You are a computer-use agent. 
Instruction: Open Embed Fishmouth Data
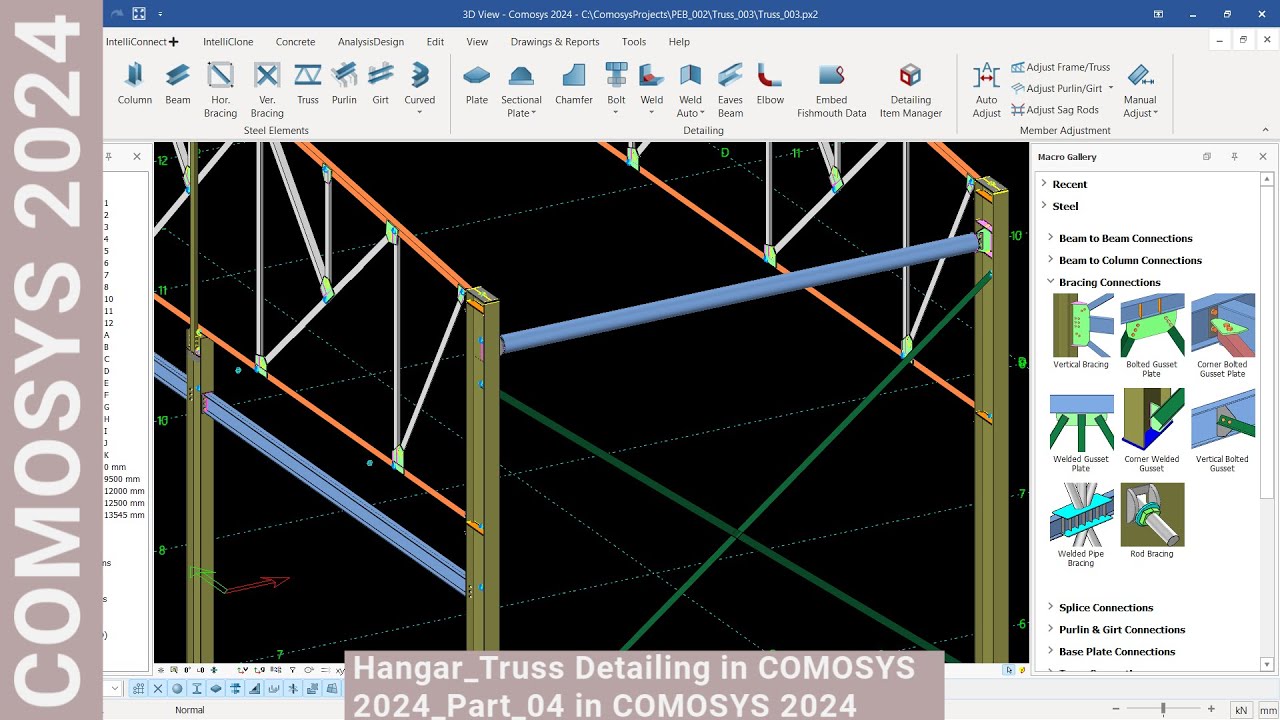pos(831,90)
